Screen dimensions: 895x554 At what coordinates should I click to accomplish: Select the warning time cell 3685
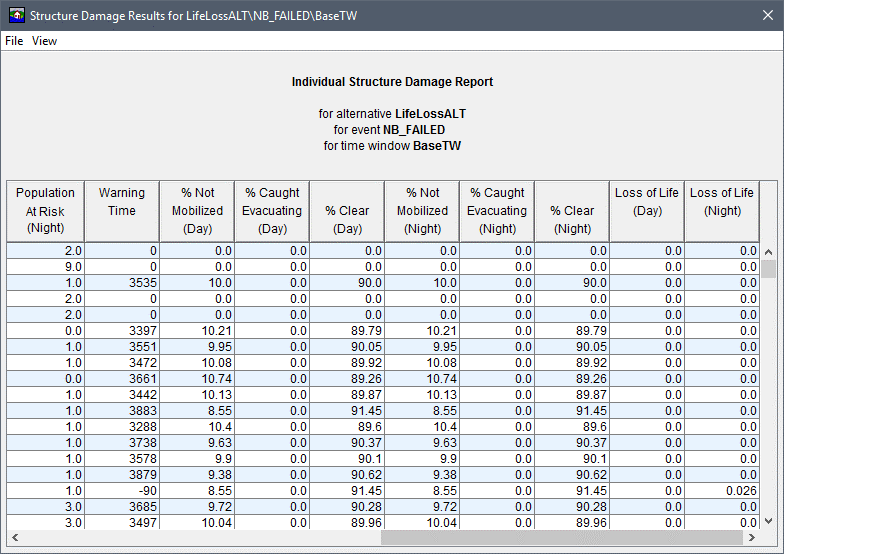122,507
